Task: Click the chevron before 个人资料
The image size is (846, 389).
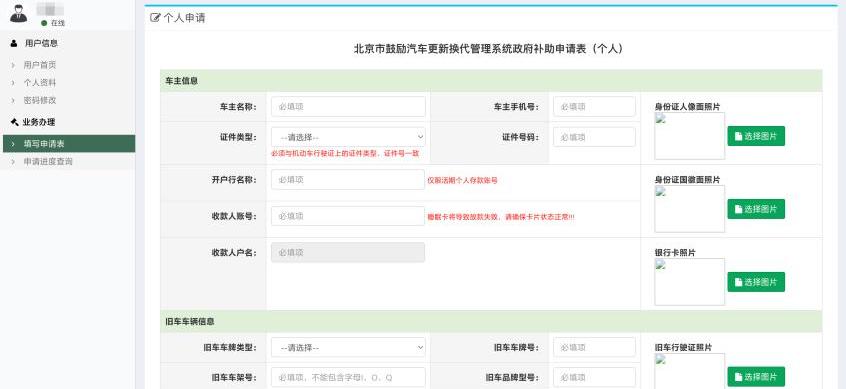Action: [x=13, y=83]
